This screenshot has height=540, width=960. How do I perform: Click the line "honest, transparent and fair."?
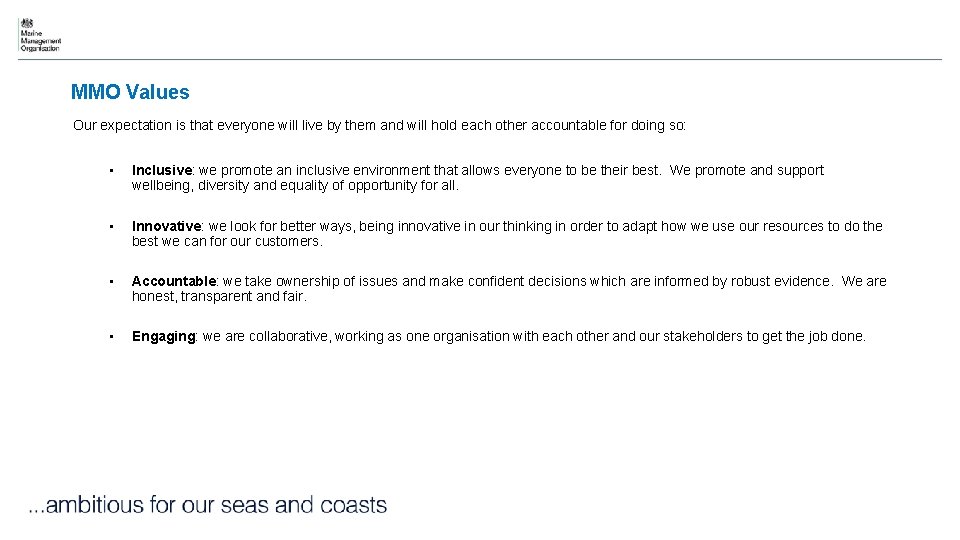219,296
